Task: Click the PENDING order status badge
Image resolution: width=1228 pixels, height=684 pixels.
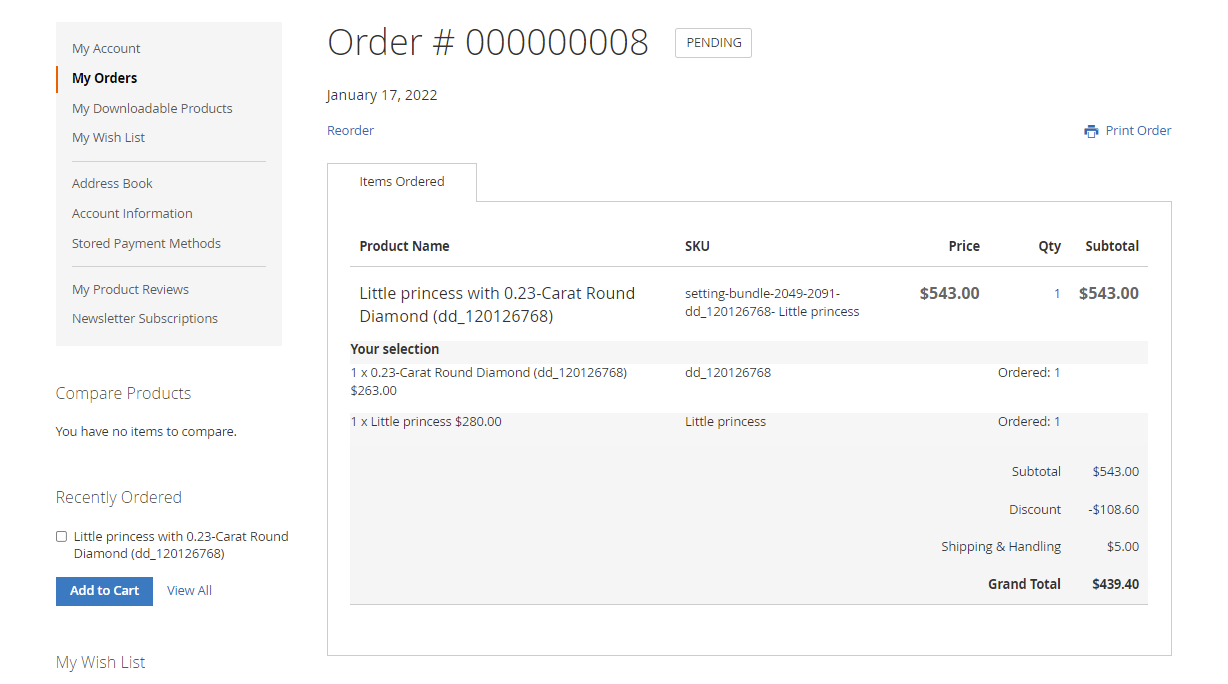Action: tap(713, 43)
